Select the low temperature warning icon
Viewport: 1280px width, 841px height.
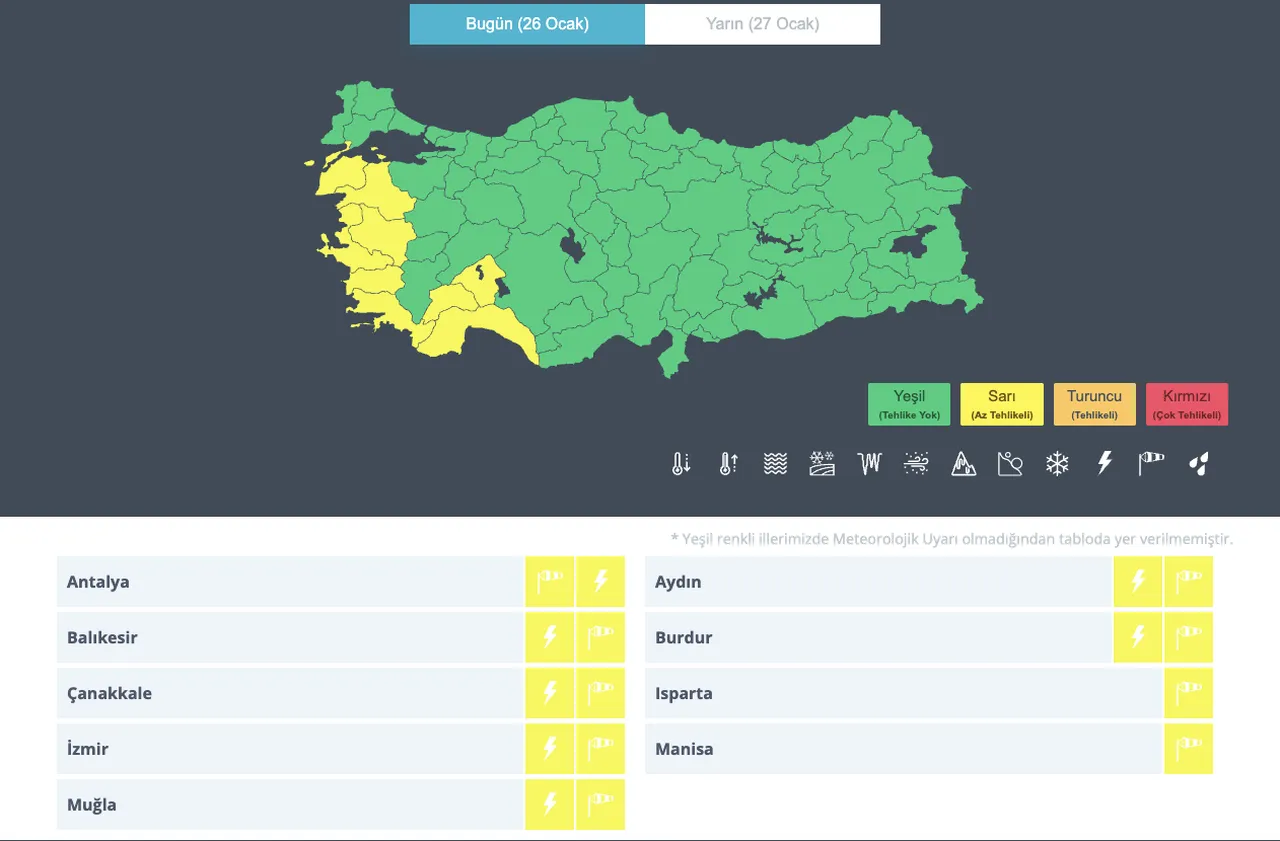point(681,463)
